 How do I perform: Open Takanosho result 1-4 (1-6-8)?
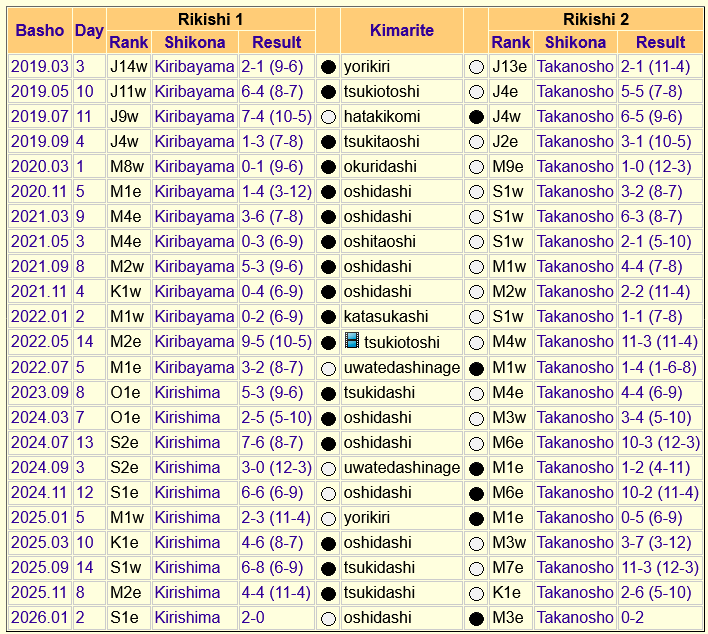point(659,367)
